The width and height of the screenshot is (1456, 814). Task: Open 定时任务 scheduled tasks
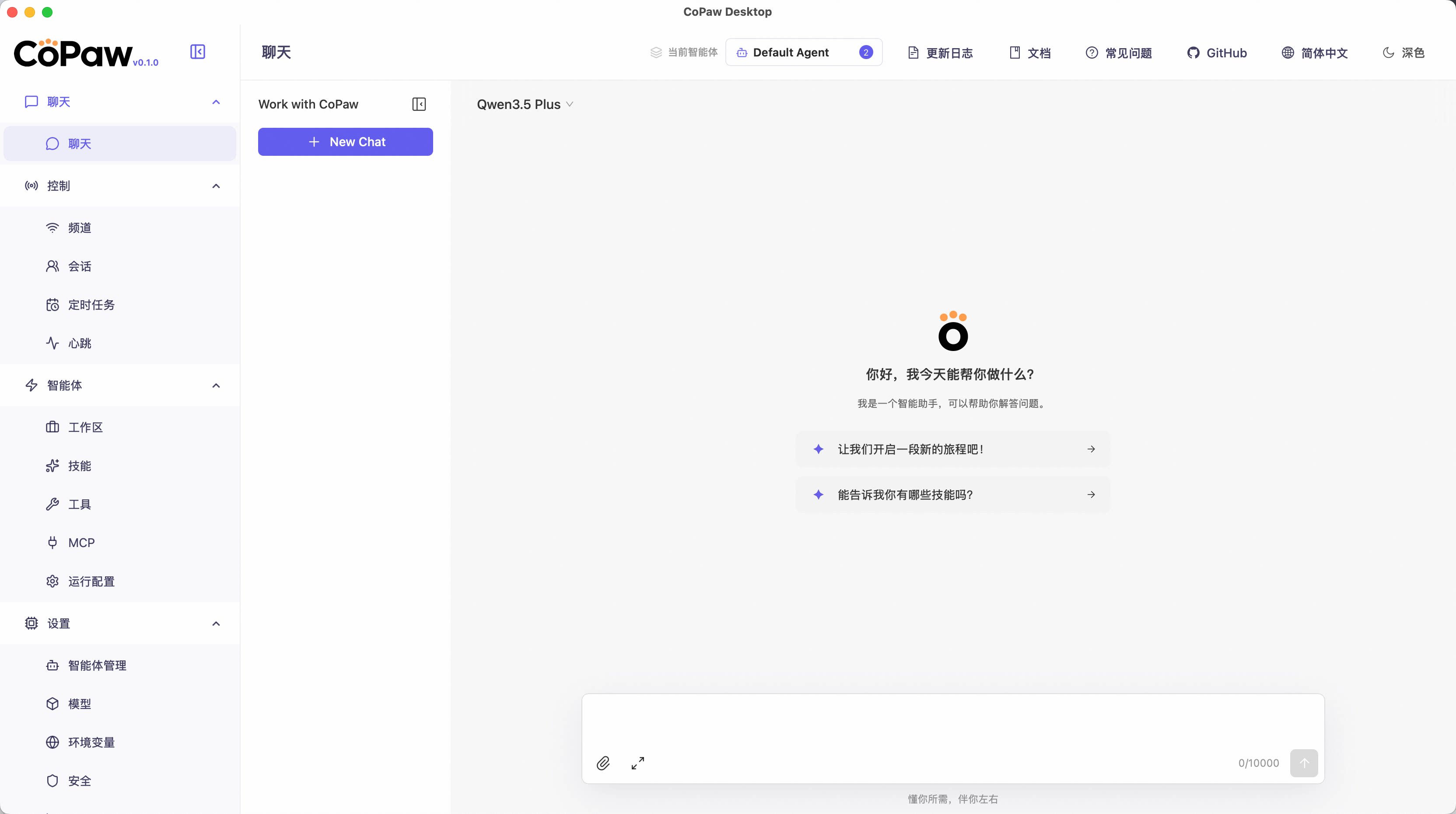[x=91, y=305]
